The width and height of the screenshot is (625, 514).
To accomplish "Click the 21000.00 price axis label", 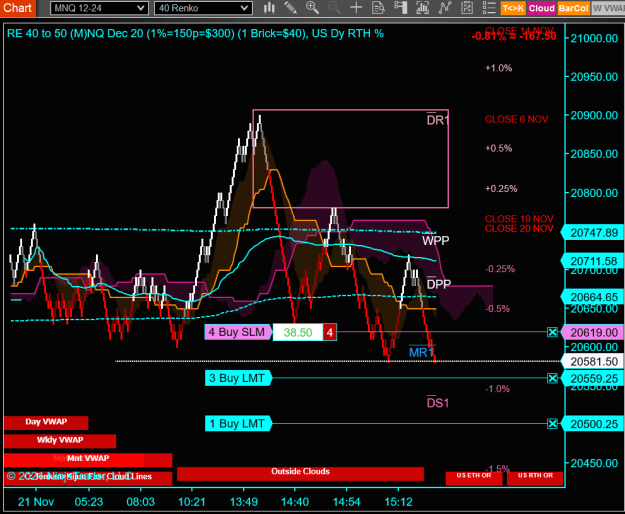I will 594,38.
